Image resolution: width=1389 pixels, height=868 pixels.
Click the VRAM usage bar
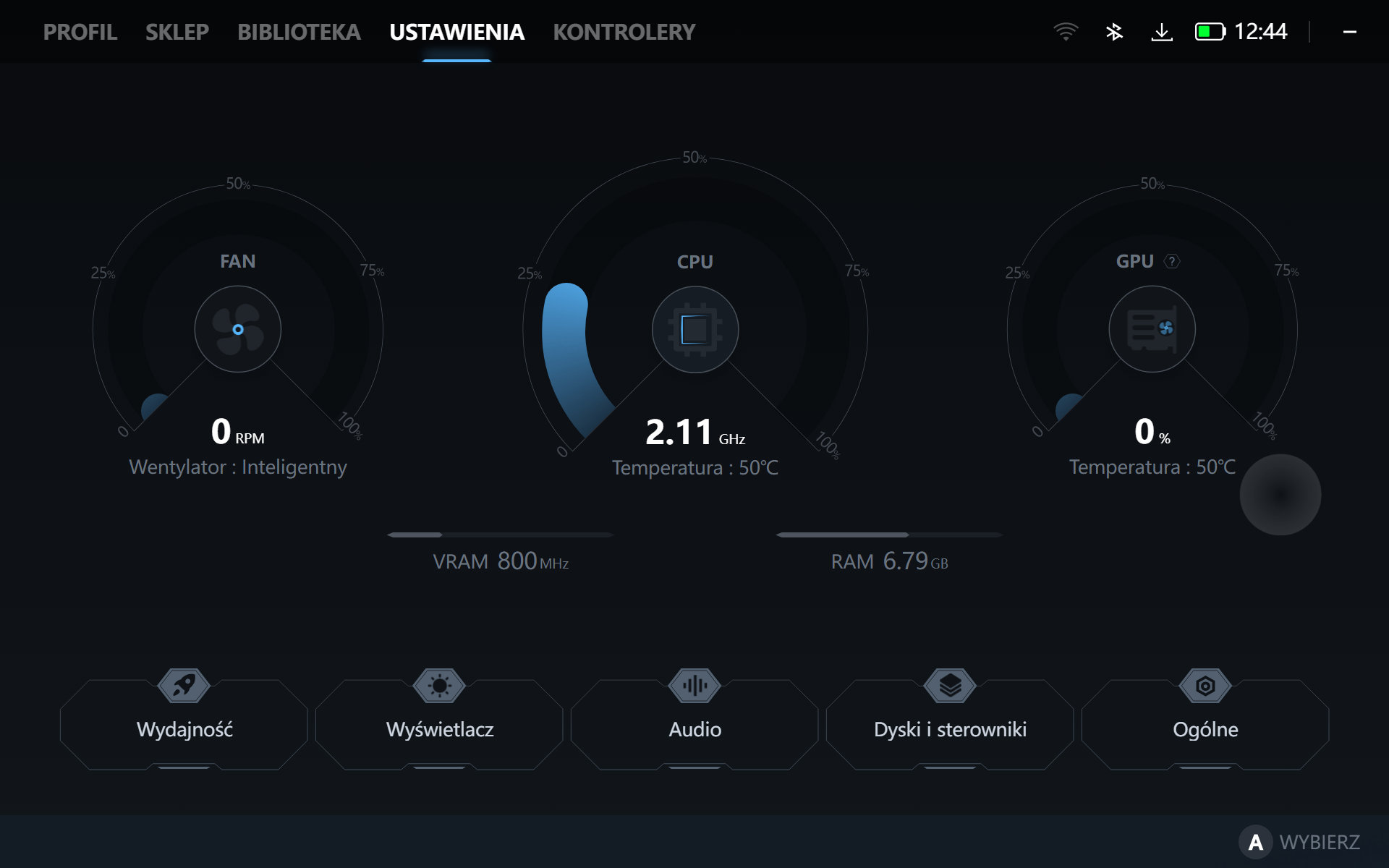click(501, 535)
